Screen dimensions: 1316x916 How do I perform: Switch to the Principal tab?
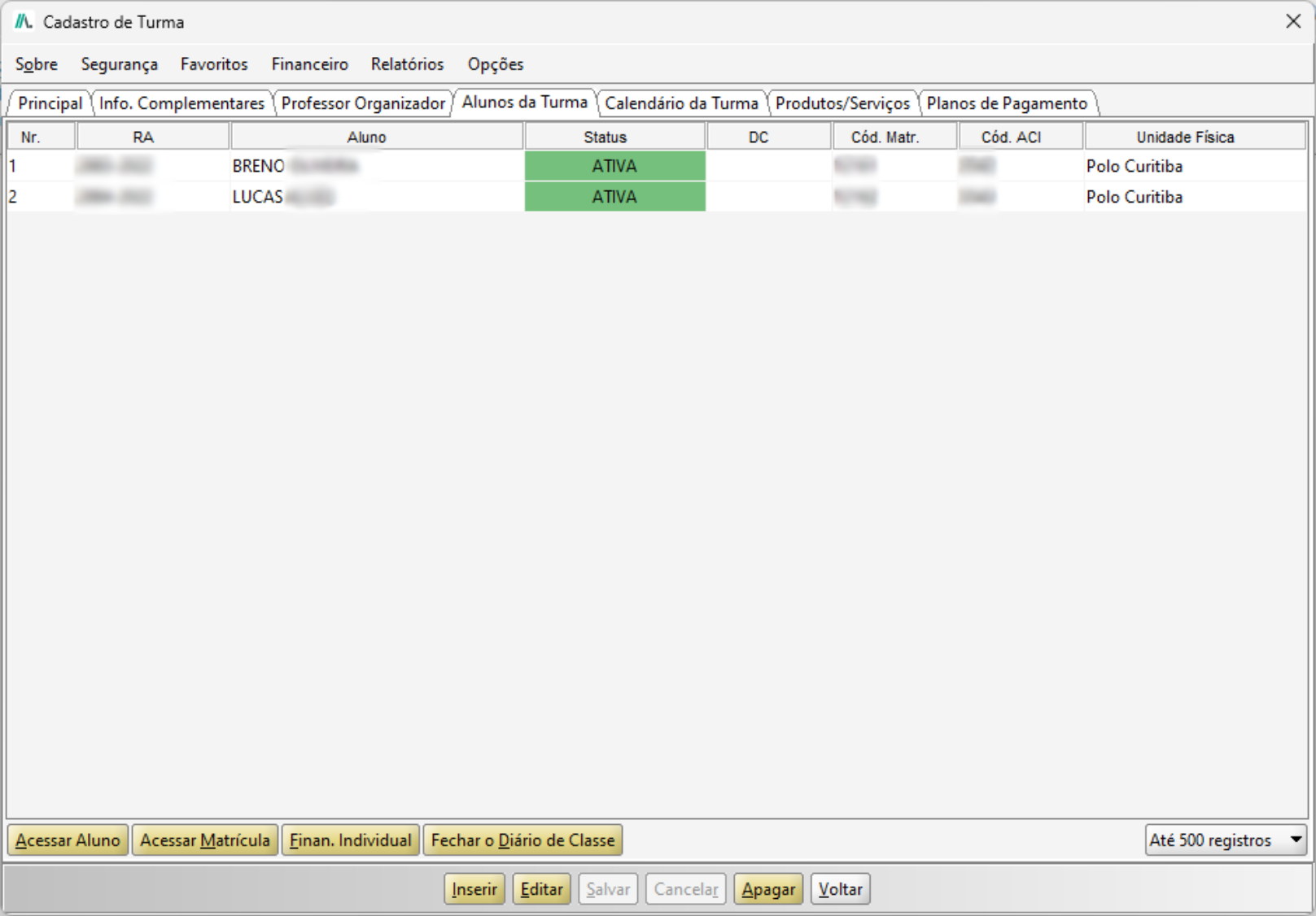[x=50, y=103]
